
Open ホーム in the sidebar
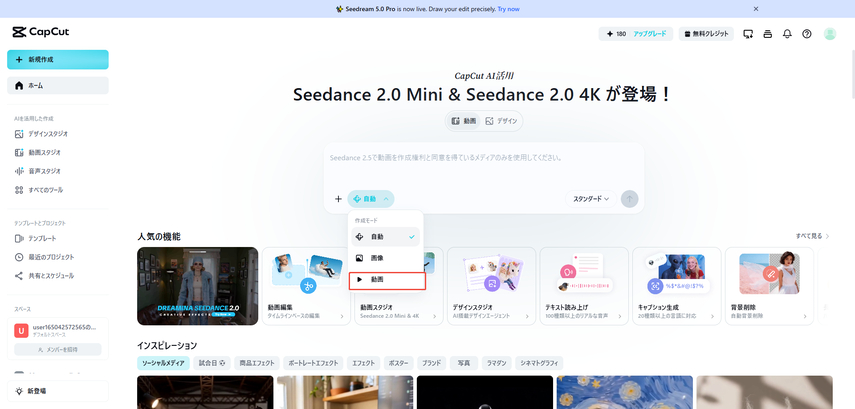(58, 86)
